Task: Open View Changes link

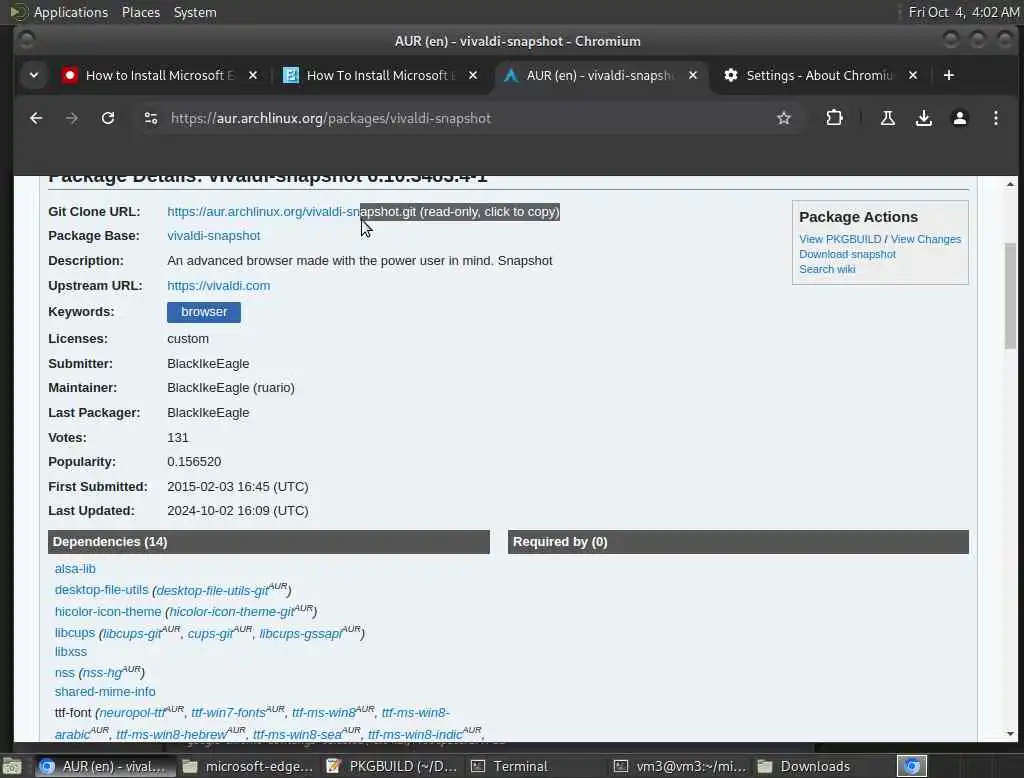Action: pos(925,239)
